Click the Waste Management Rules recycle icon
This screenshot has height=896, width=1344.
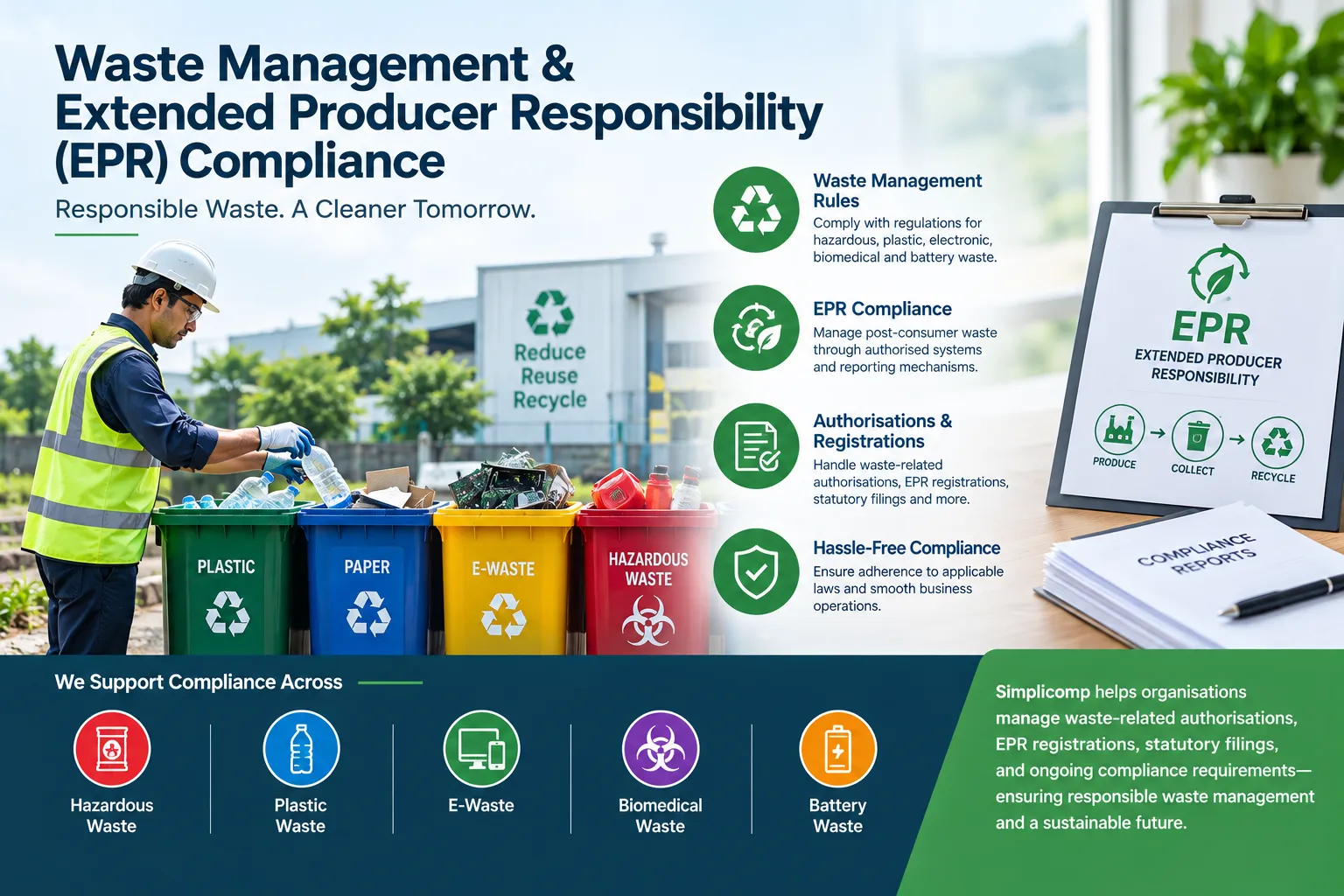click(x=756, y=210)
